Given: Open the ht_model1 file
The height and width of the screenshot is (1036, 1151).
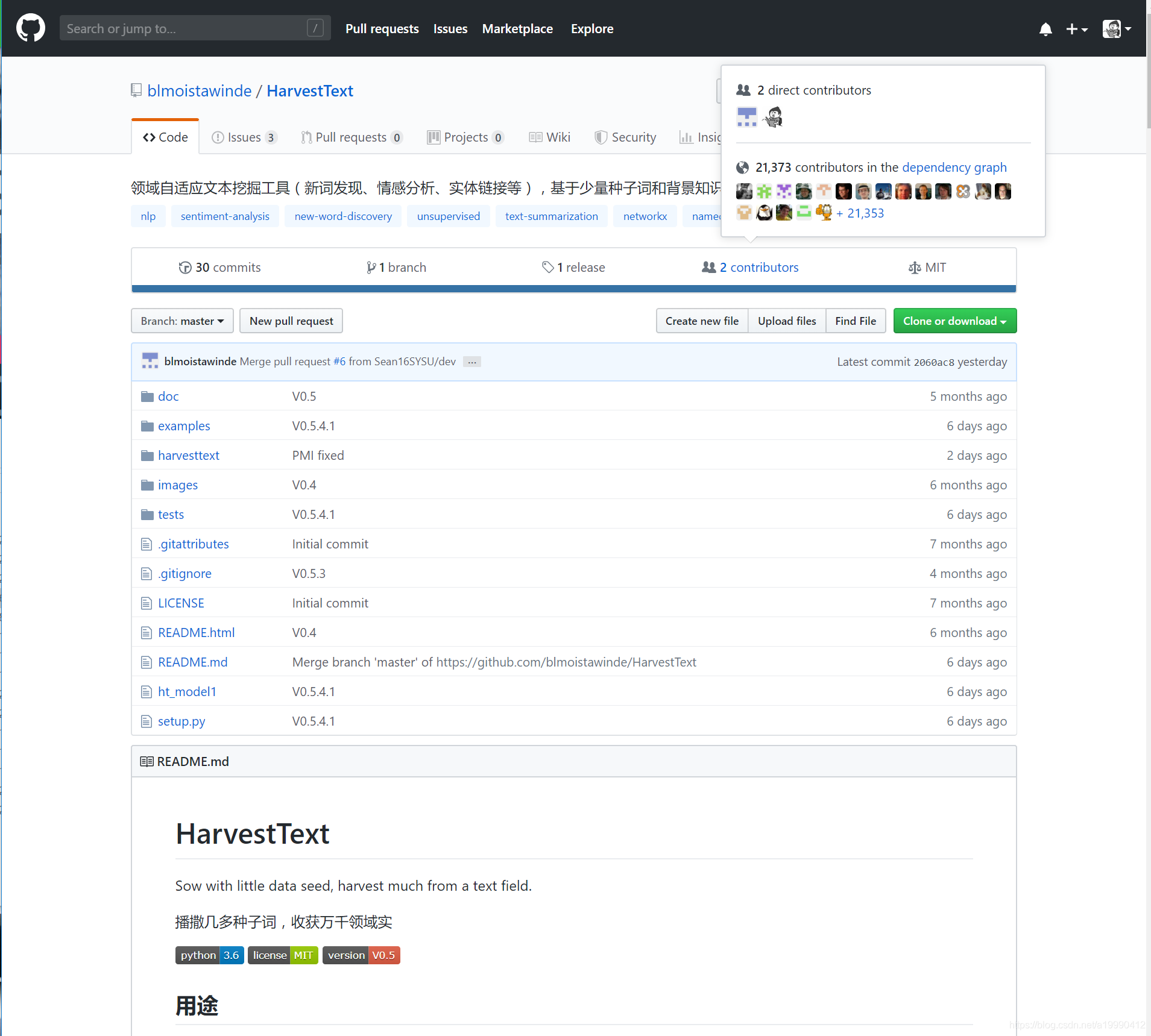Looking at the screenshot, I should tap(187, 691).
